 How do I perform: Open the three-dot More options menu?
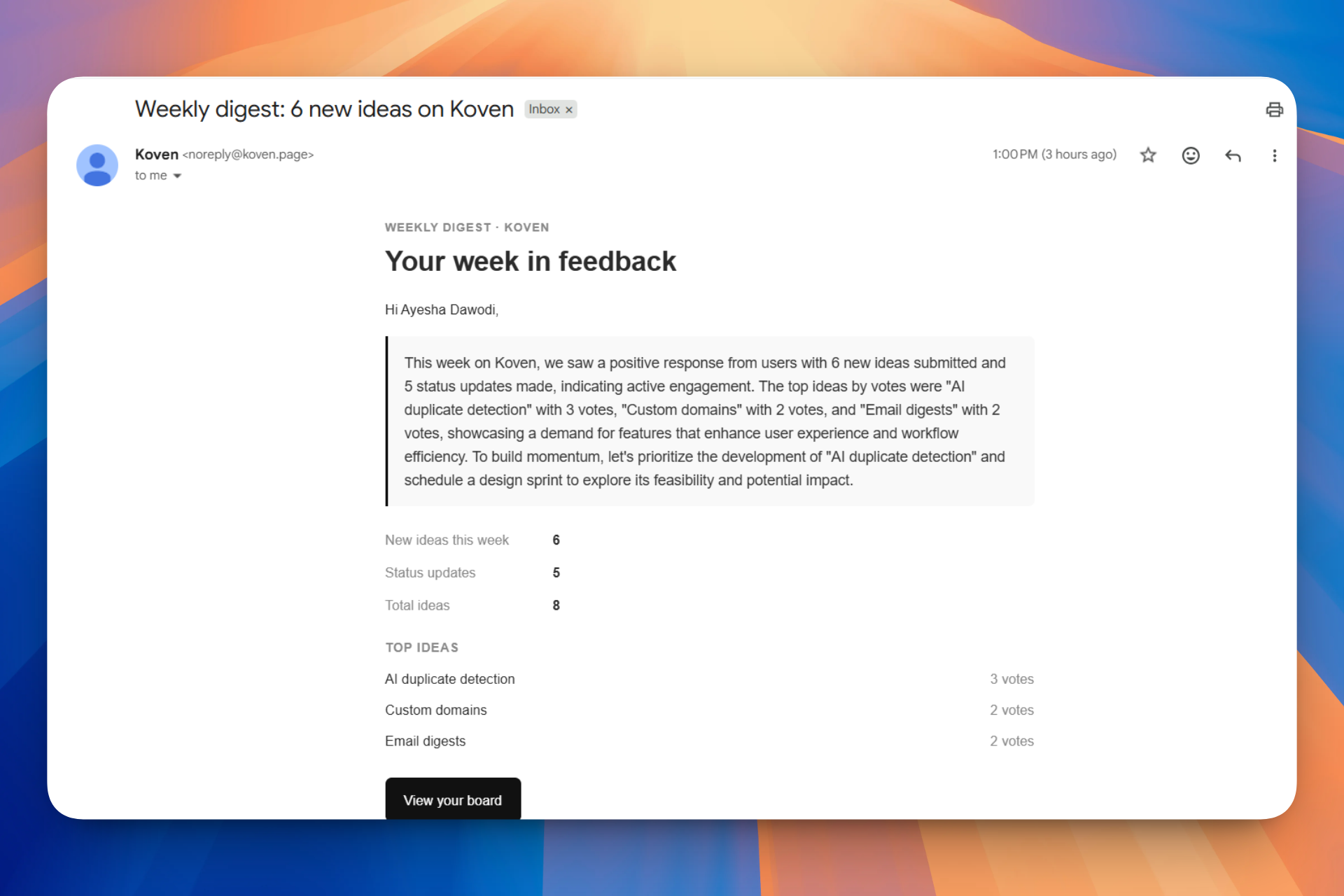pyautogui.click(x=1274, y=155)
